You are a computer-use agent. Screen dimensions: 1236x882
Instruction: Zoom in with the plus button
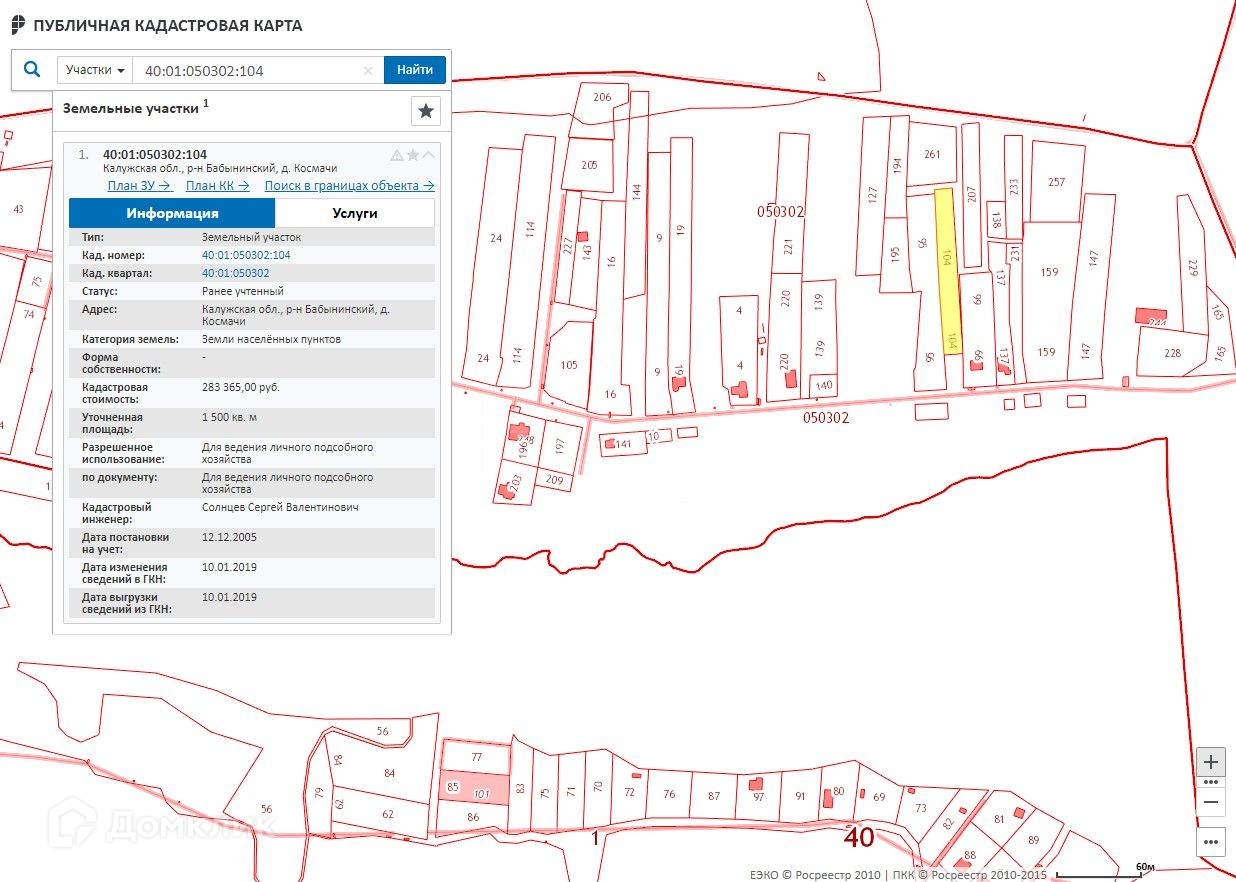point(1211,762)
